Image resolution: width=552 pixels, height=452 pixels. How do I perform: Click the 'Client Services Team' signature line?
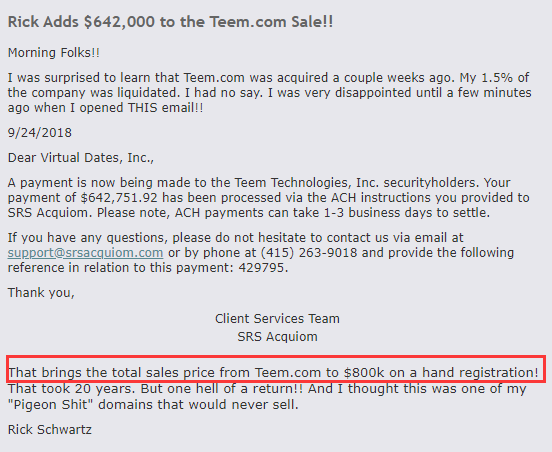pos(277,319)
